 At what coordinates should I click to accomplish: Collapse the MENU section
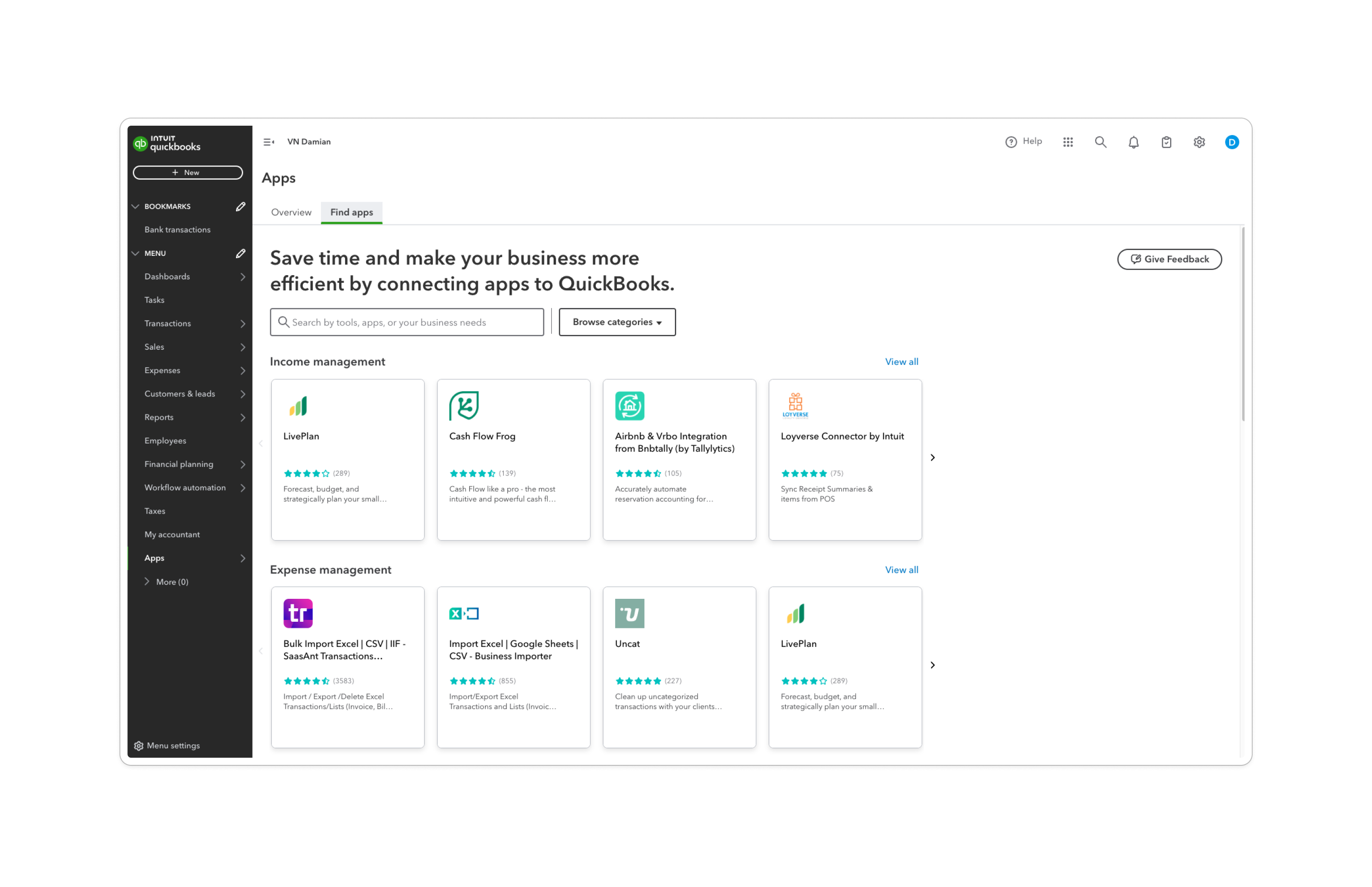click(136, 254)
